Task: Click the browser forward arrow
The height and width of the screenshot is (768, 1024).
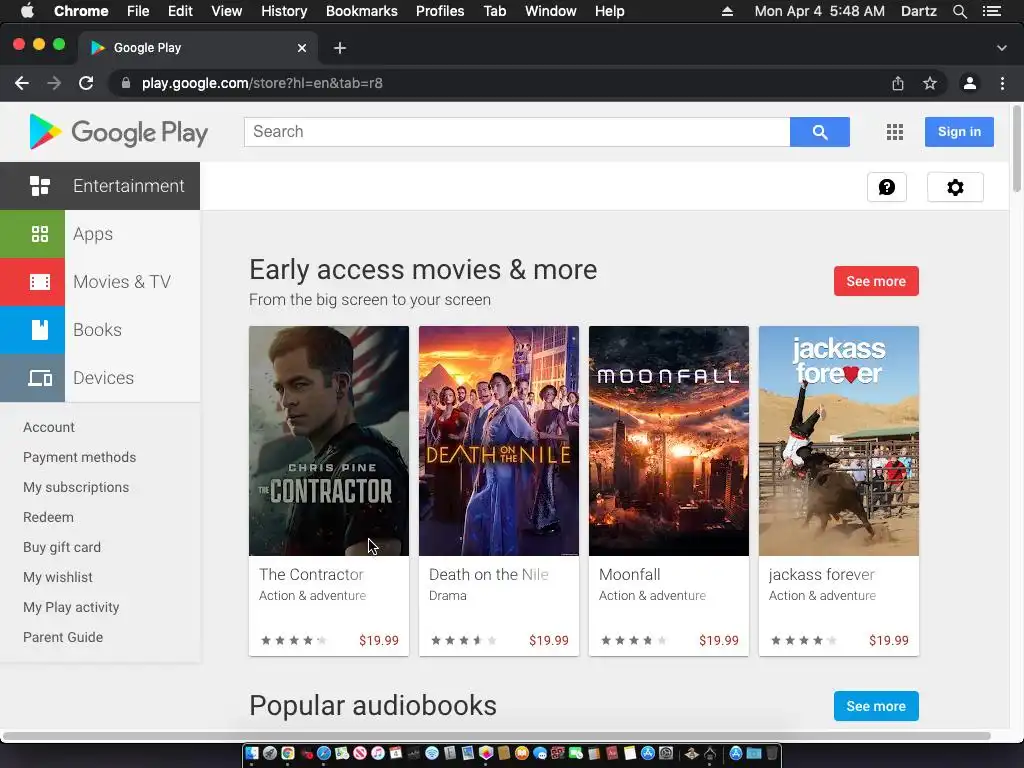Action: pos(54,83)
